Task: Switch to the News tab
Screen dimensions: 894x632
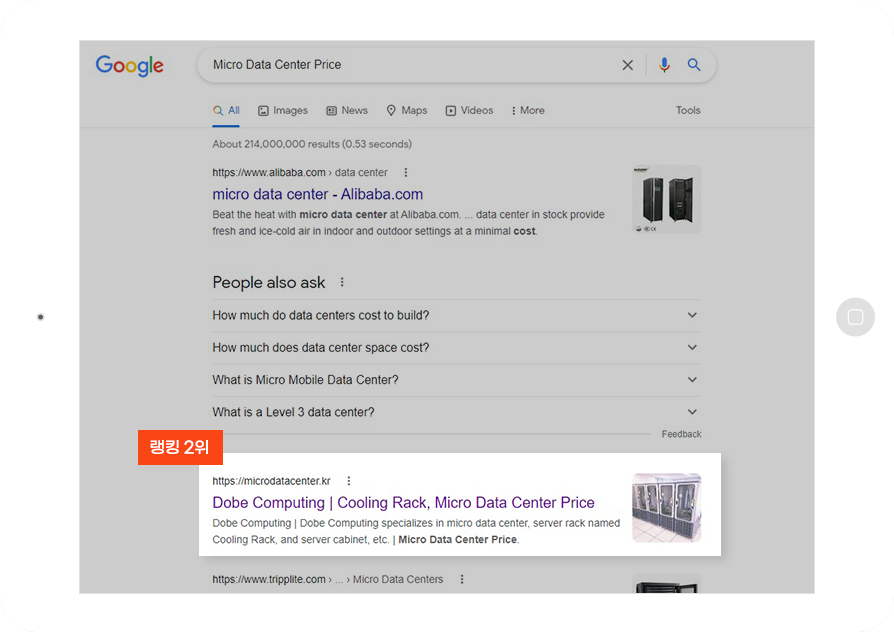Action: pos(347,111)
